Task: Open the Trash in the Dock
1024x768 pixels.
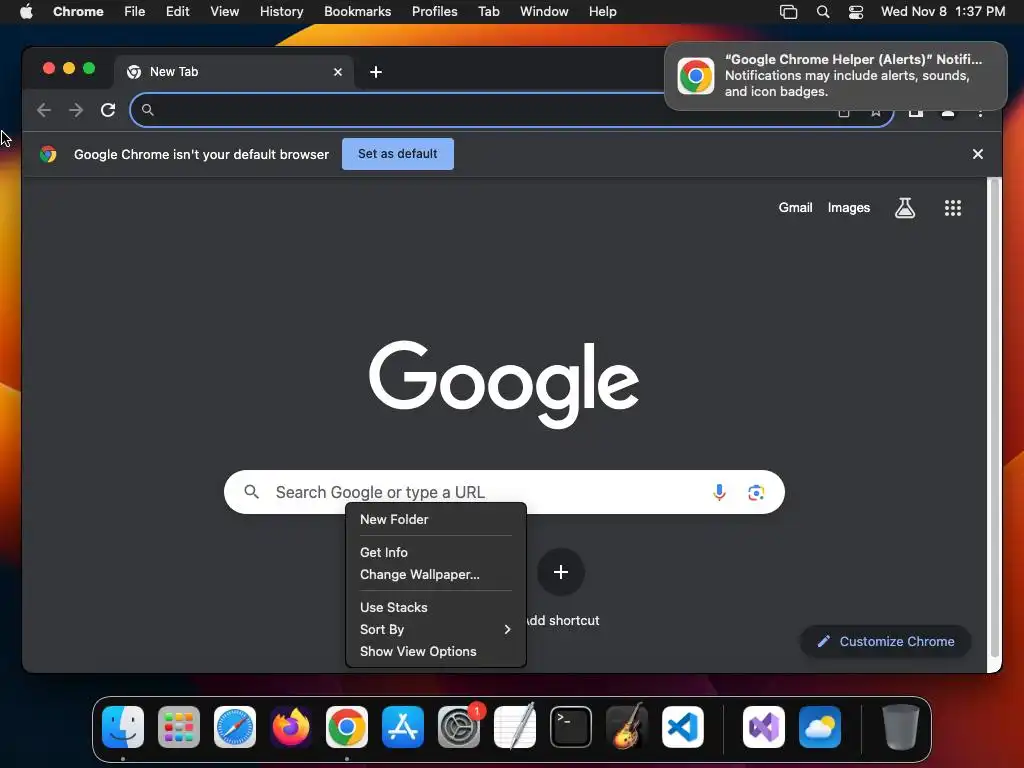Action: click(901, 727)
